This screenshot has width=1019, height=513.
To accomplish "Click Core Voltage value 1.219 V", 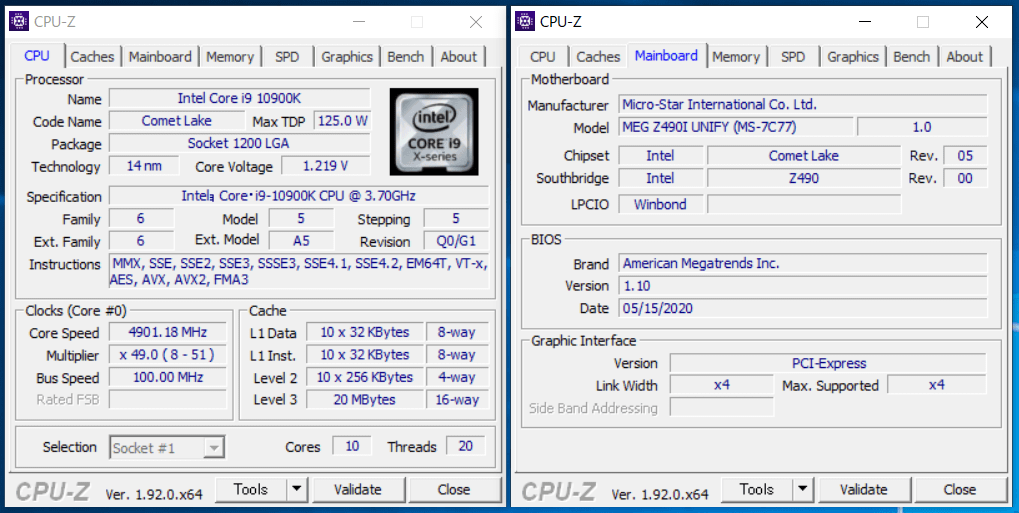I will 326,166.
